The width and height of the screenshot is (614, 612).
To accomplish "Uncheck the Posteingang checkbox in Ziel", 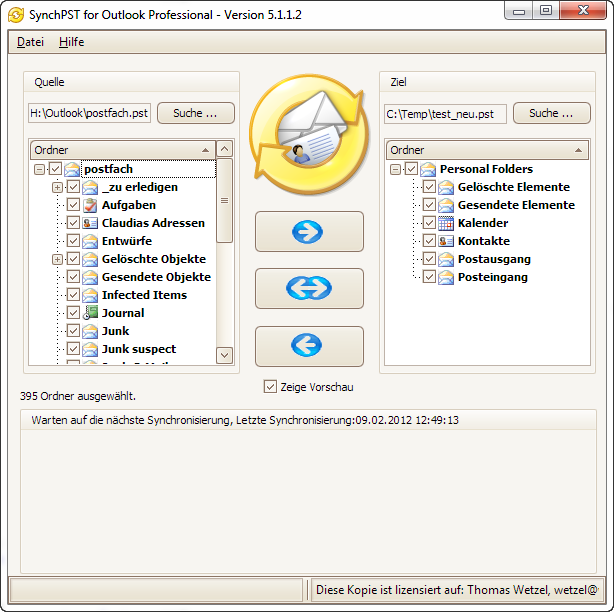I will point(429,277).
